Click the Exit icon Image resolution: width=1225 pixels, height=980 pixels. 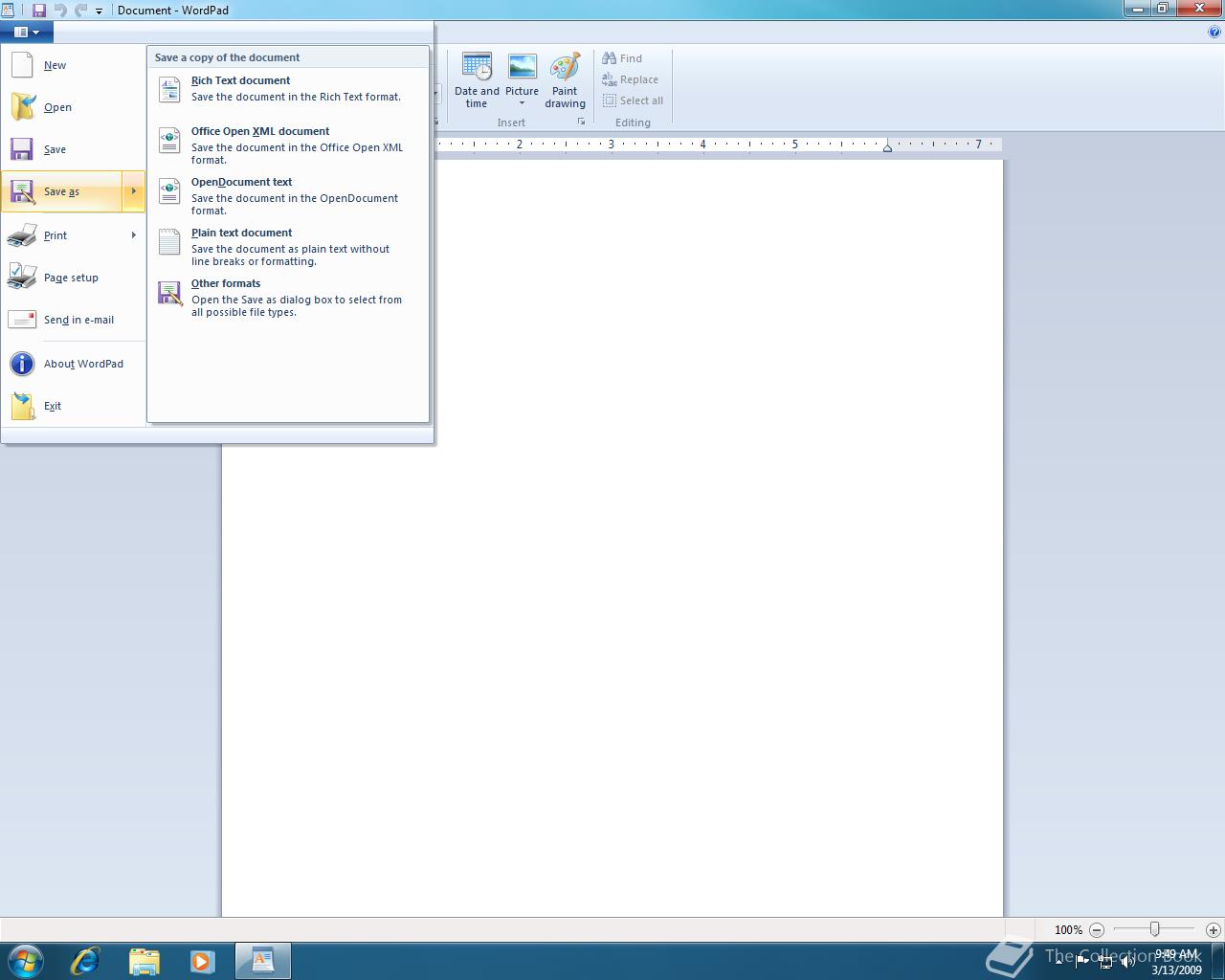click(22, 406)
